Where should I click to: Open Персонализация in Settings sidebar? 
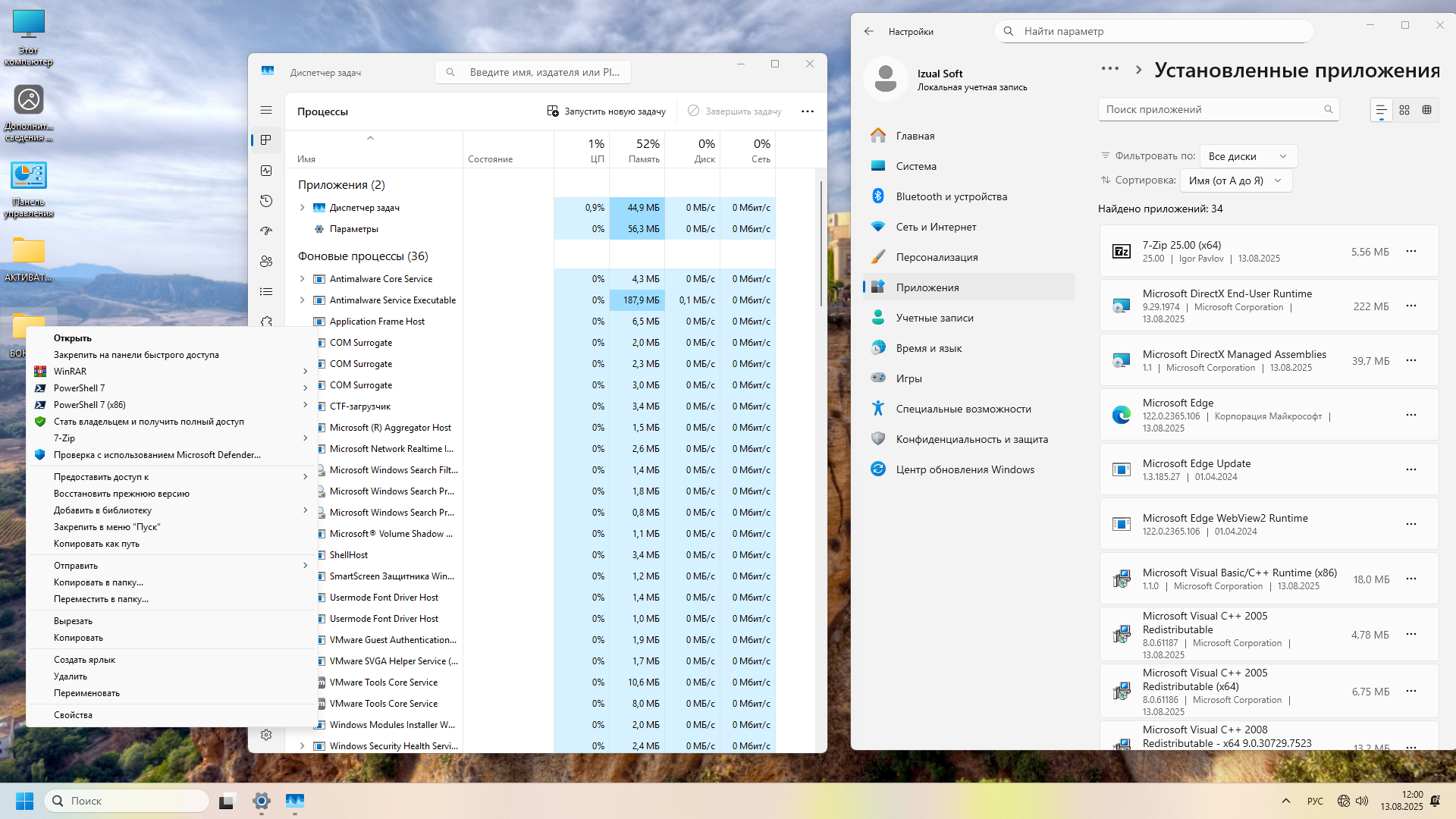969,257
